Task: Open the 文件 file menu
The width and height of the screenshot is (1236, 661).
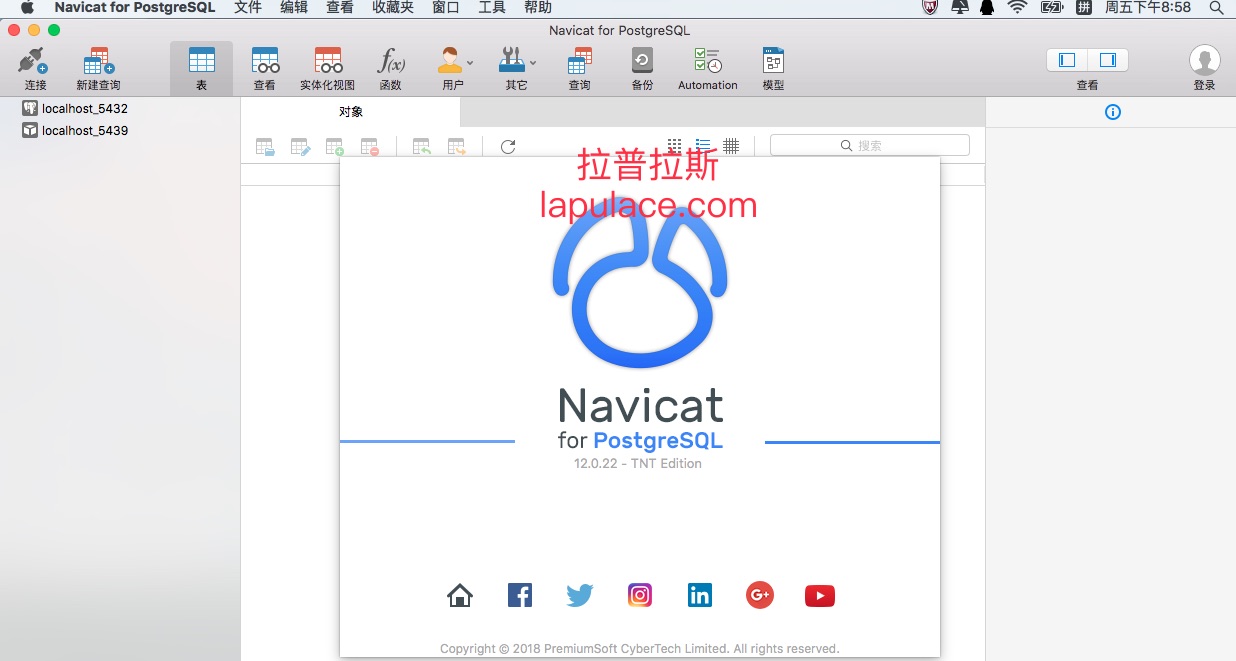Action: tap(248, 8)
